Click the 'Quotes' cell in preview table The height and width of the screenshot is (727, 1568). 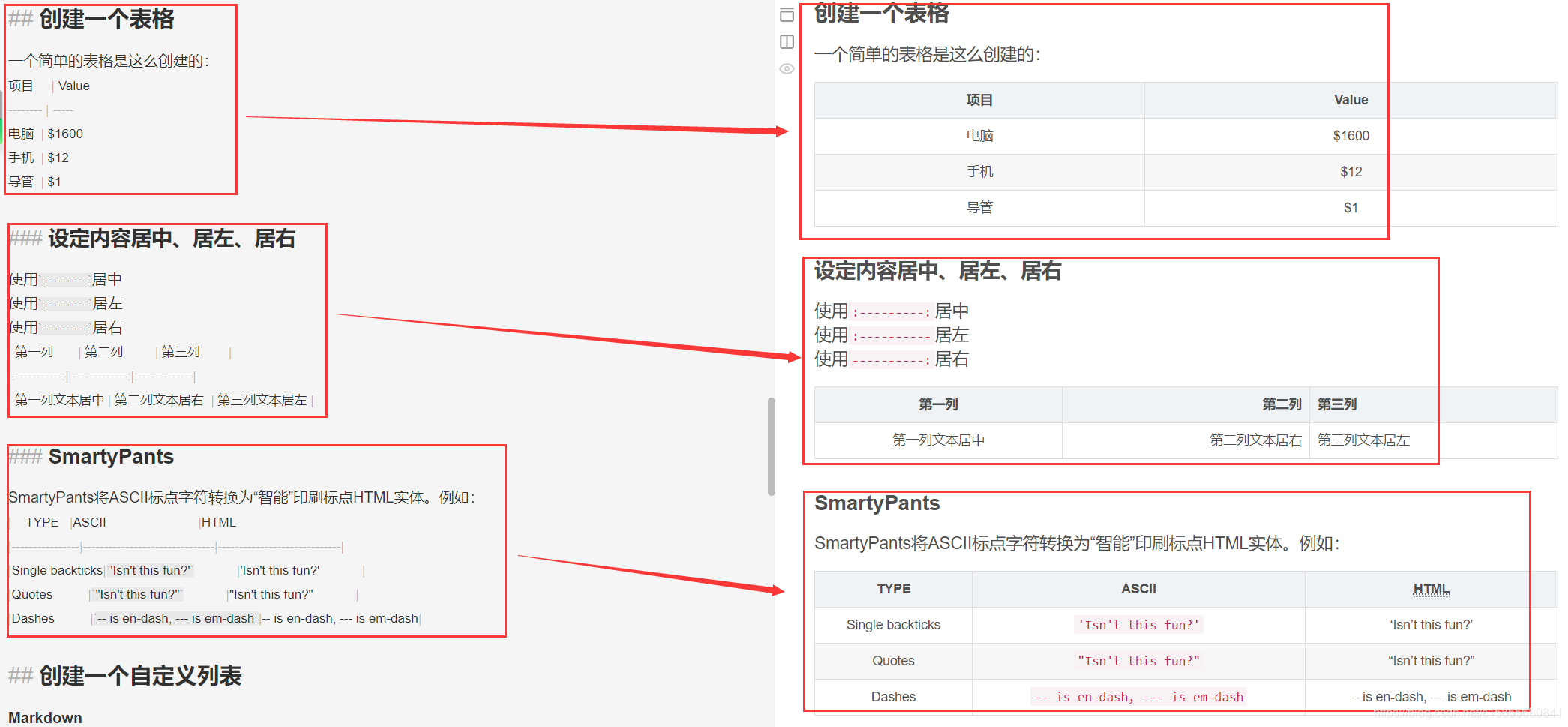pos(894,661)
